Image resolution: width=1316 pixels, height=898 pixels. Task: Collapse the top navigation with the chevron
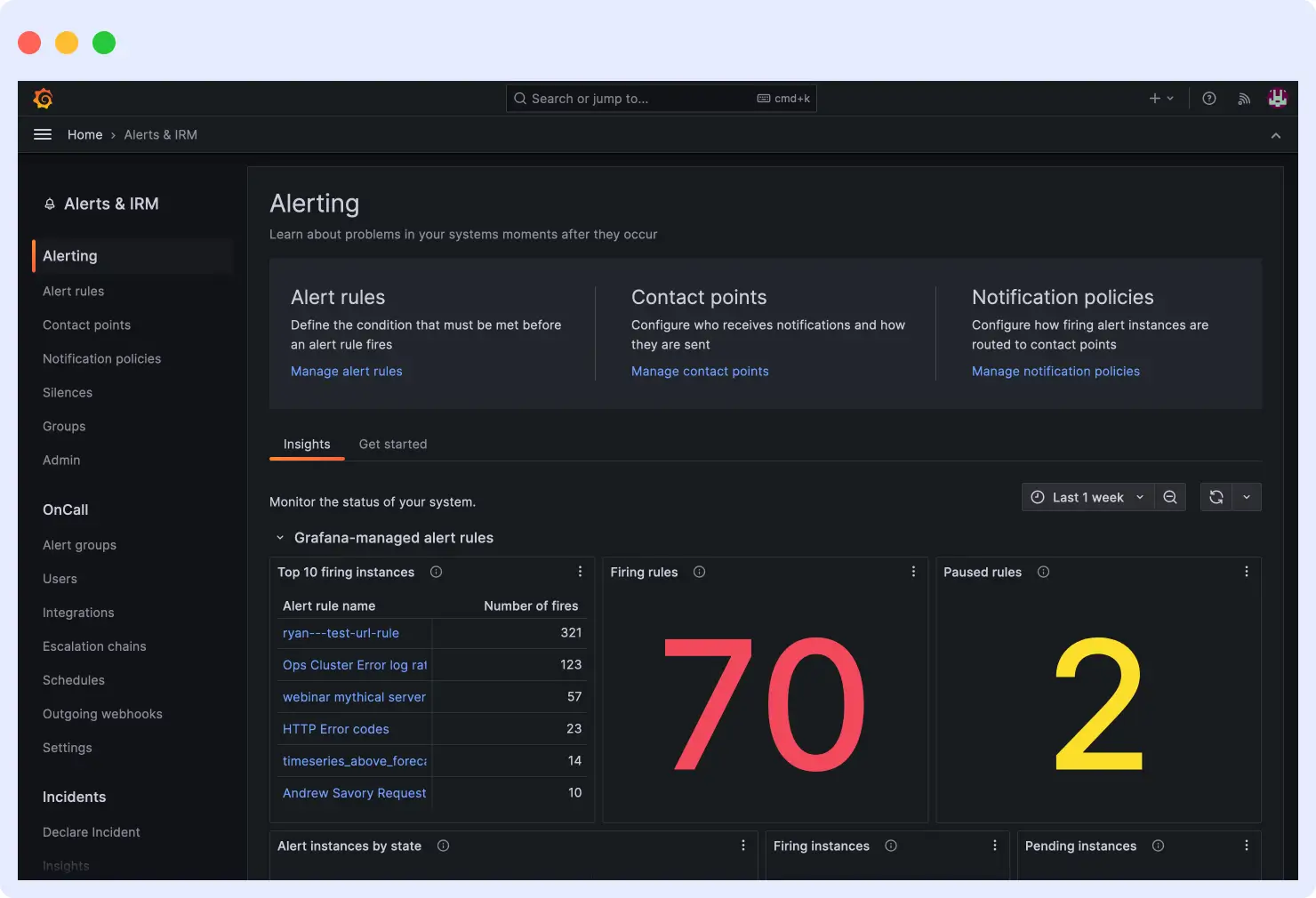(1276, 135)
